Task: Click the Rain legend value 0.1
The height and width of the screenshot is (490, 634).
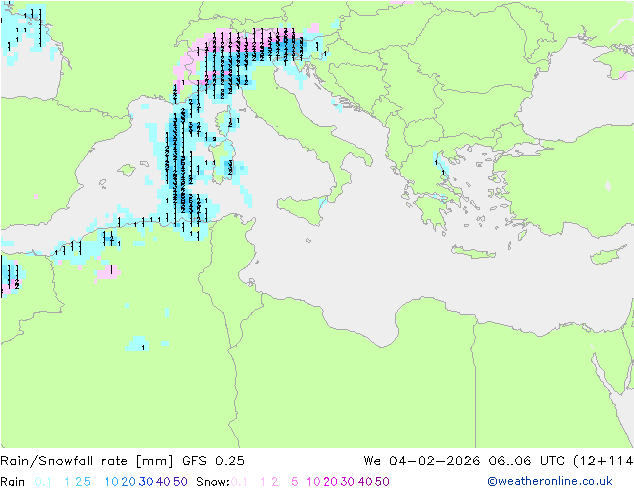Action: tap(43, 482)
